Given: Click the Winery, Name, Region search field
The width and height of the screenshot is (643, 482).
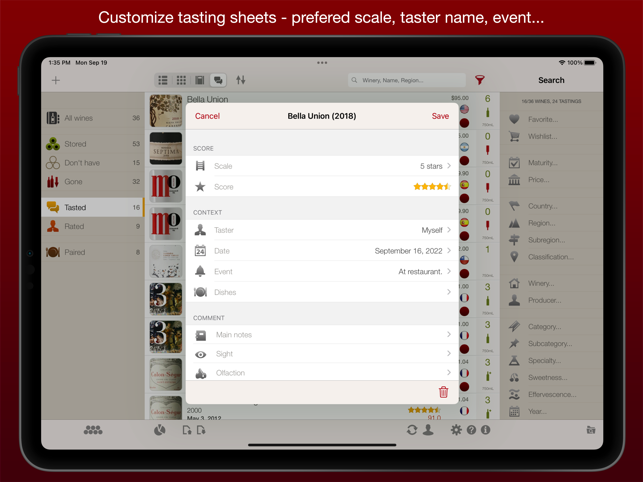Looking at the screenshot, I should 407,80.
